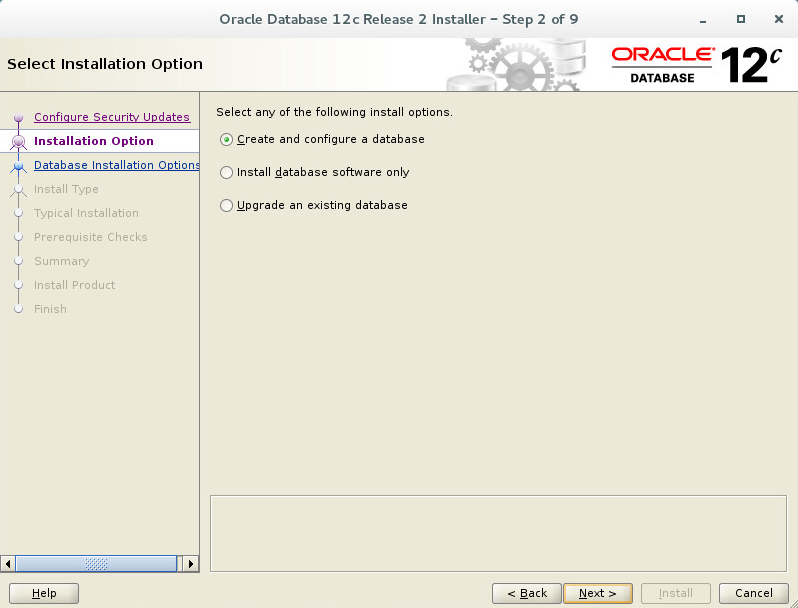
Task: Click Installation Option current step marker icon
Action: click(x=19, y=141)
